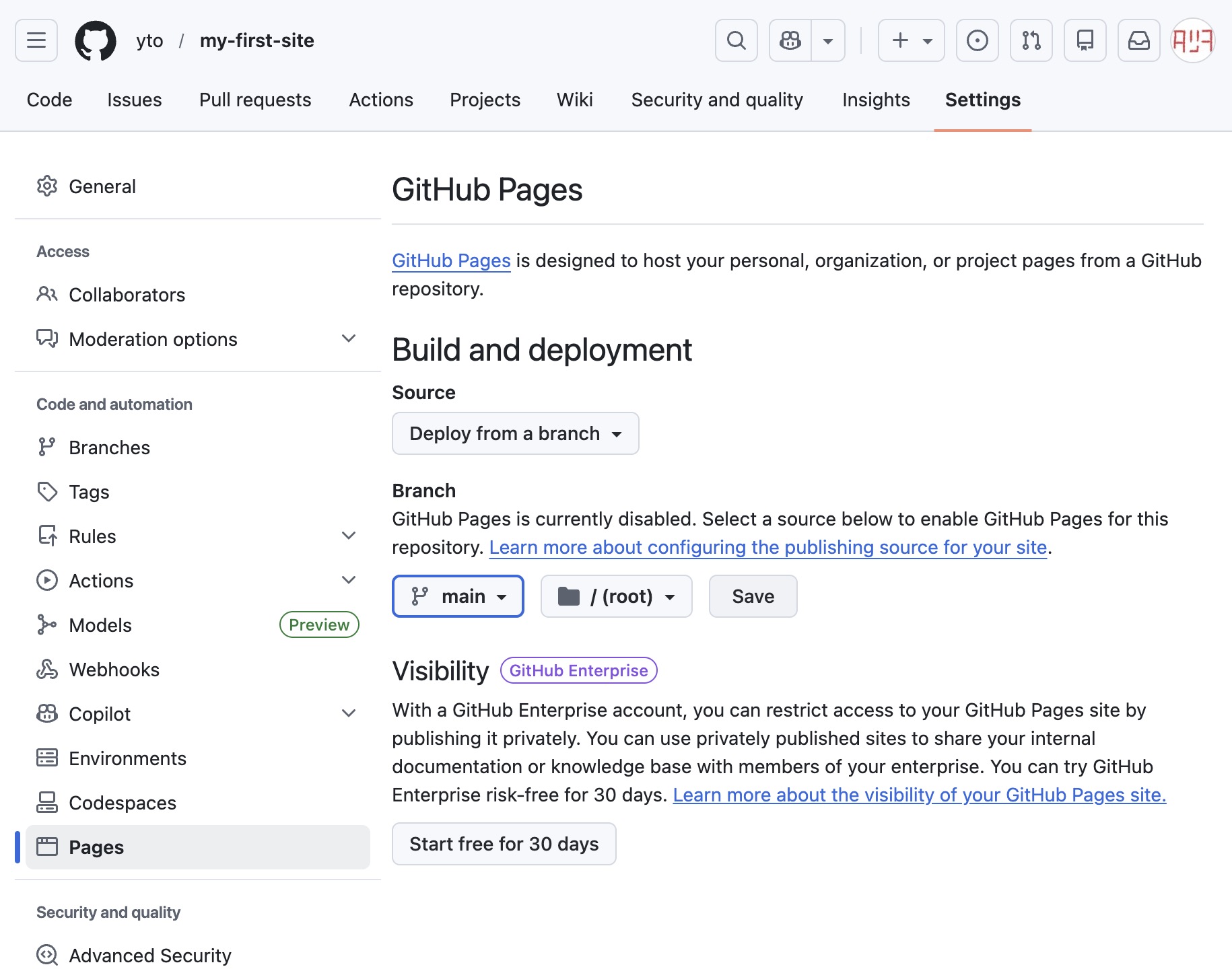Open the search magnifier button

coord(737,40)
